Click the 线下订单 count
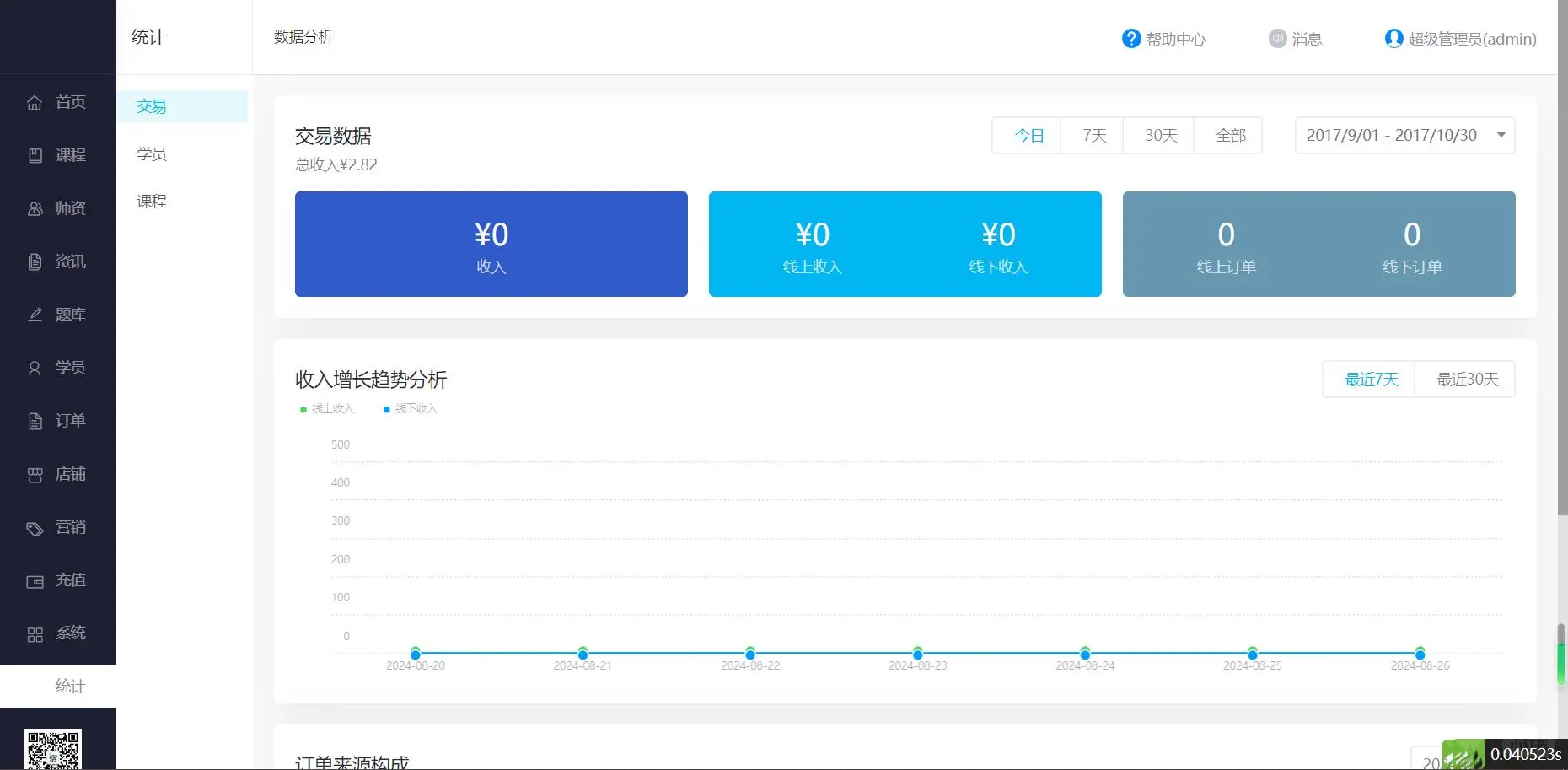1568x770 pixels. click(1412, 234)
